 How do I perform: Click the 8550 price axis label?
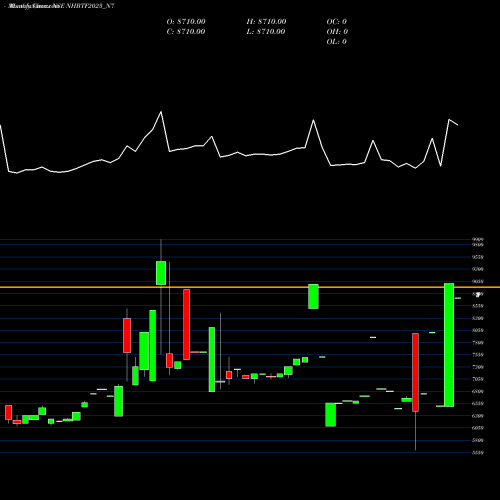pyautogui.click(x=478, y=306)
